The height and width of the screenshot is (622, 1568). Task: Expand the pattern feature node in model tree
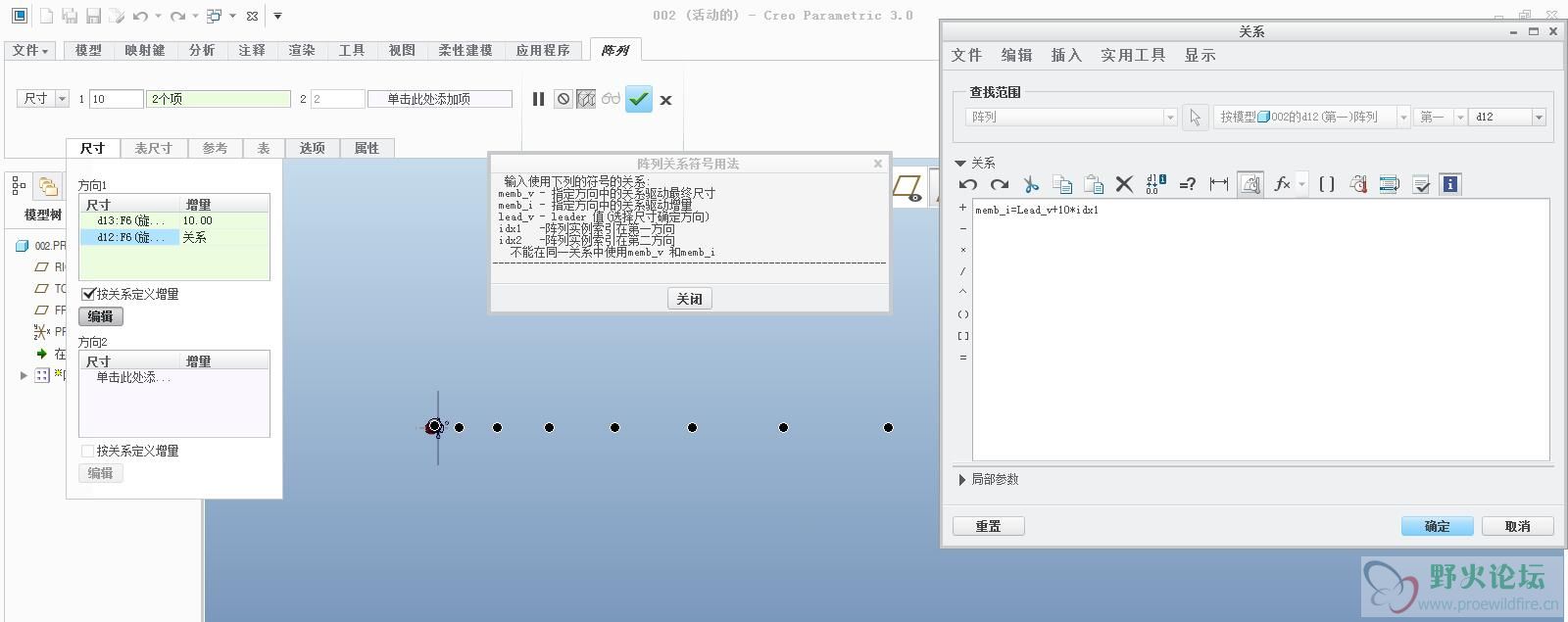[24, 375]
